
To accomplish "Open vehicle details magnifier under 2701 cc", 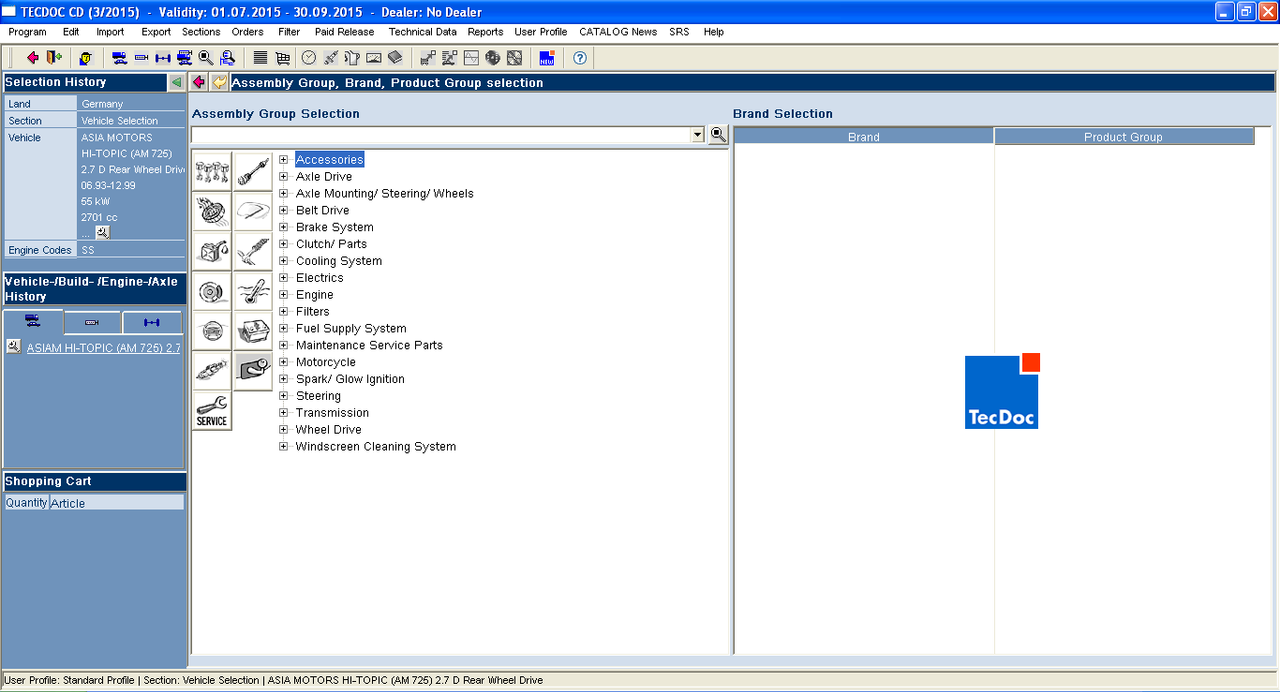I will tap(102, 232).
